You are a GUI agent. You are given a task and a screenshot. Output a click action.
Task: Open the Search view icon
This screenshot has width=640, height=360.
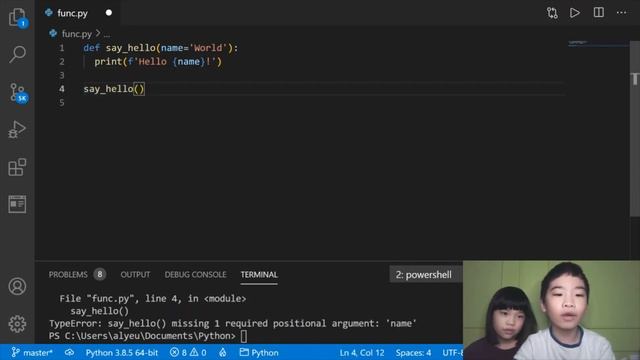click(x=18, y=54)
